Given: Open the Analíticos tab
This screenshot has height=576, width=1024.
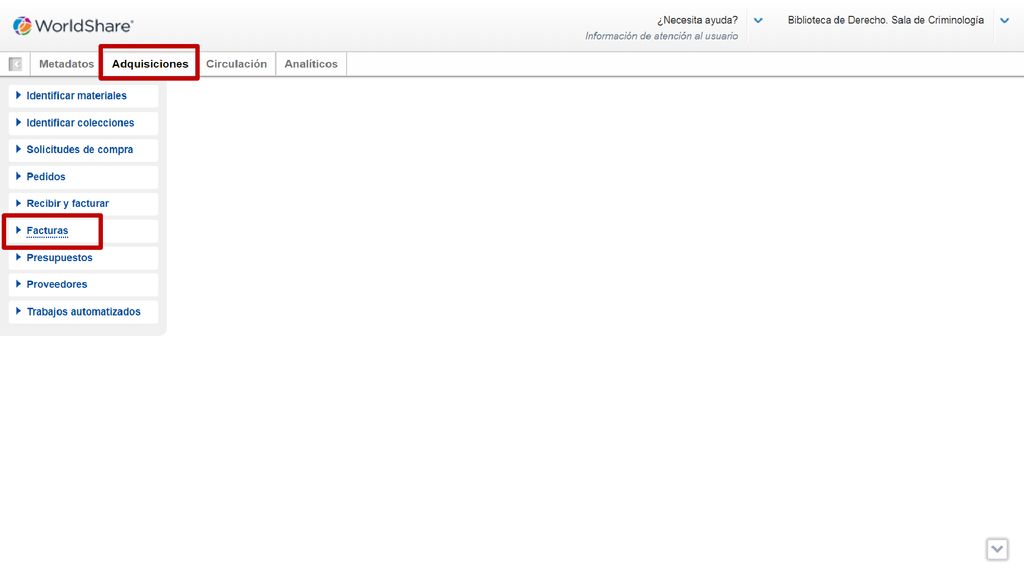Looking at the screenshot, I should click(311, 64).
